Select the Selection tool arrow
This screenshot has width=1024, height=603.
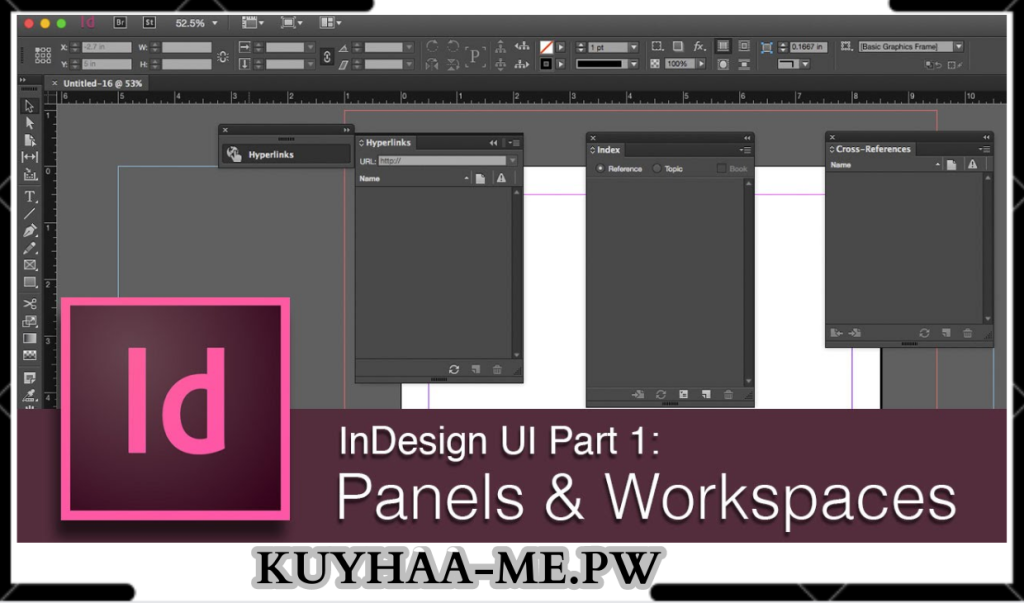click(x=29, y=106)
